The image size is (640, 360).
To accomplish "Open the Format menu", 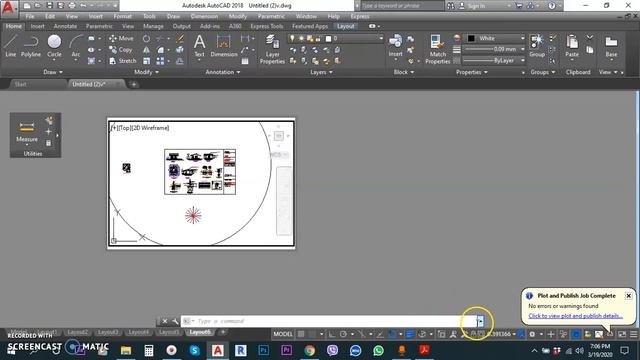I will click(x=122, y=16).
